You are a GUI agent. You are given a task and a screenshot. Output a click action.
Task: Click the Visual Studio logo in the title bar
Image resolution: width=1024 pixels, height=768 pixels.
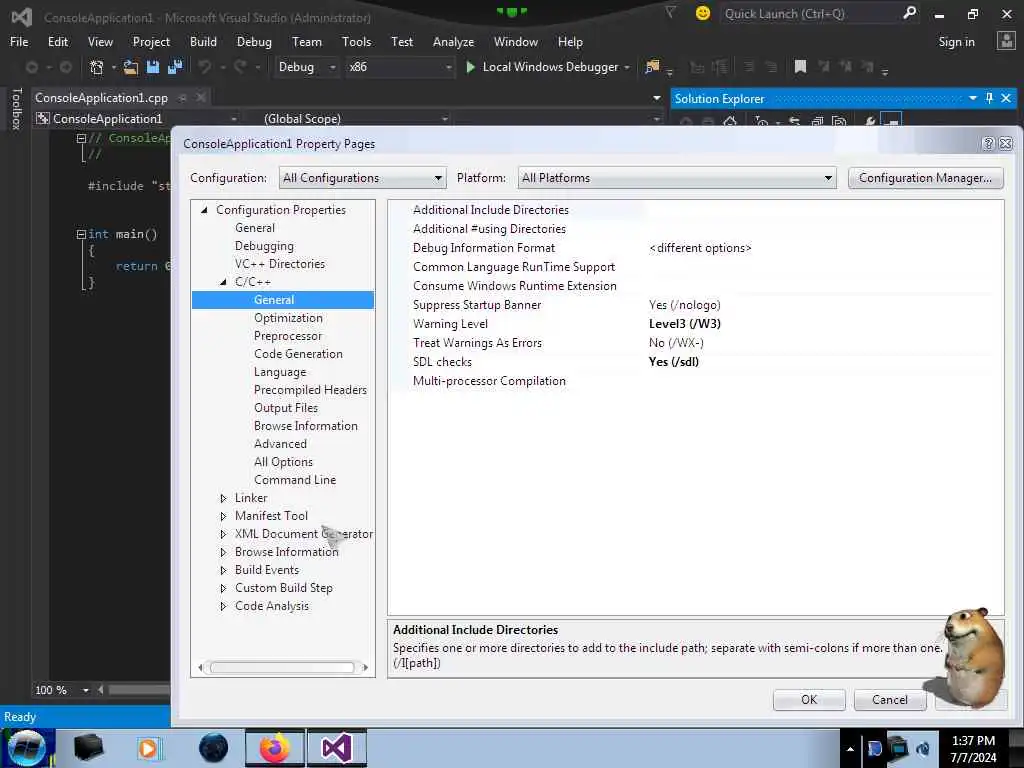(x=22, y=17)
